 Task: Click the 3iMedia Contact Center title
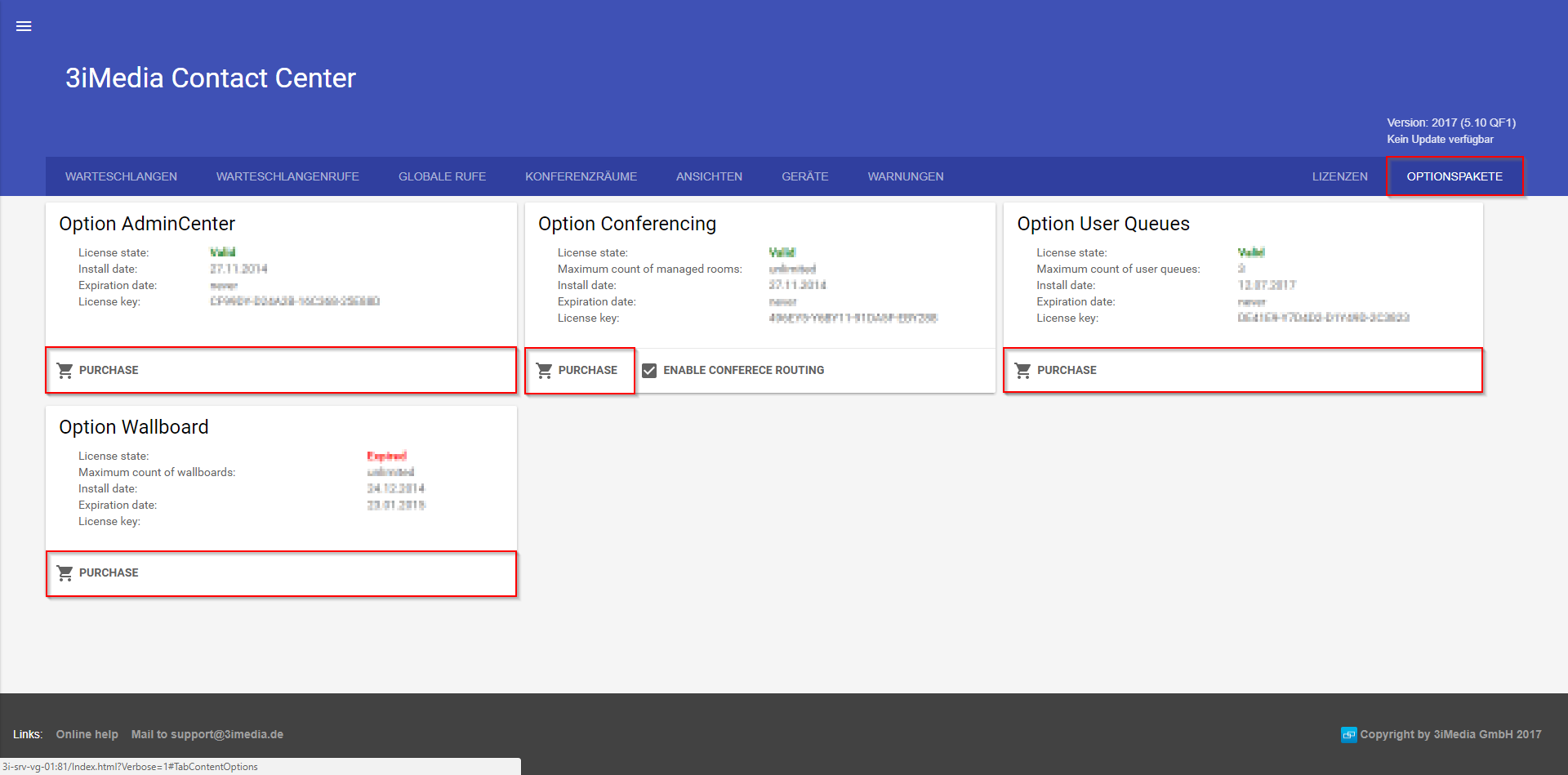click(211, 78)
